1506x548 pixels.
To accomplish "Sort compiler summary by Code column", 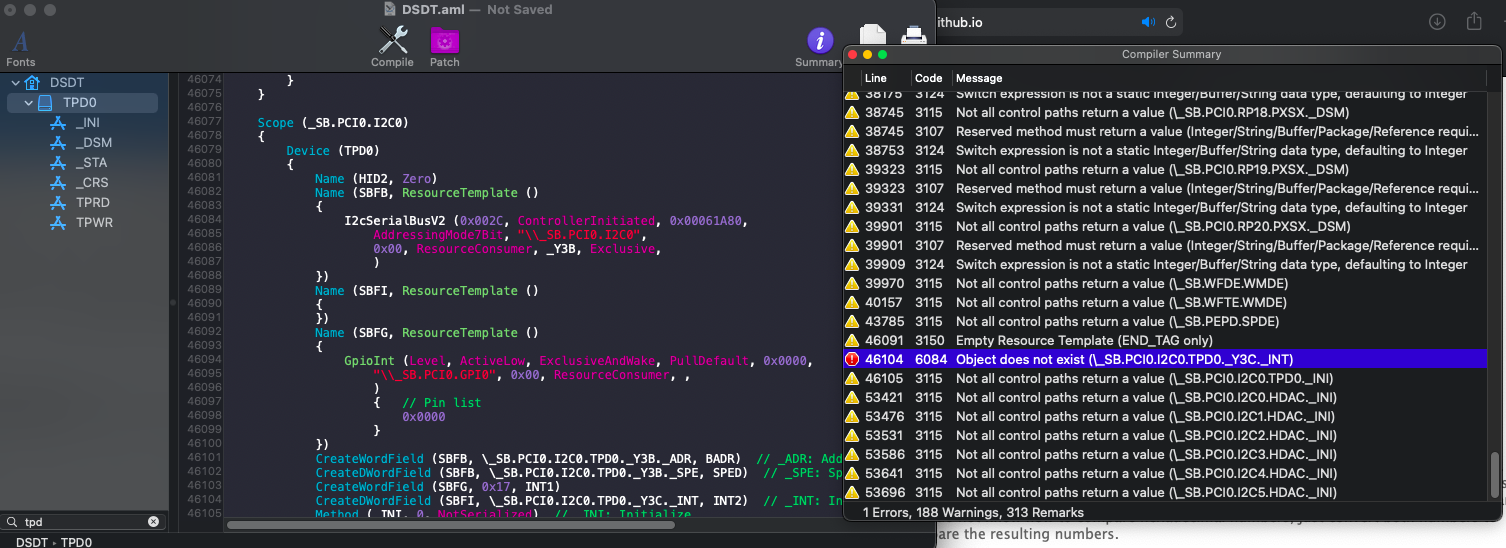I will coord(928,78).
